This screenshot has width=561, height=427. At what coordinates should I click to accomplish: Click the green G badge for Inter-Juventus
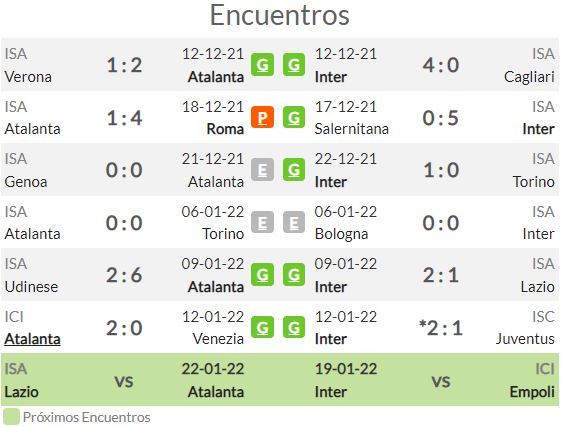[x=294, y=327]
